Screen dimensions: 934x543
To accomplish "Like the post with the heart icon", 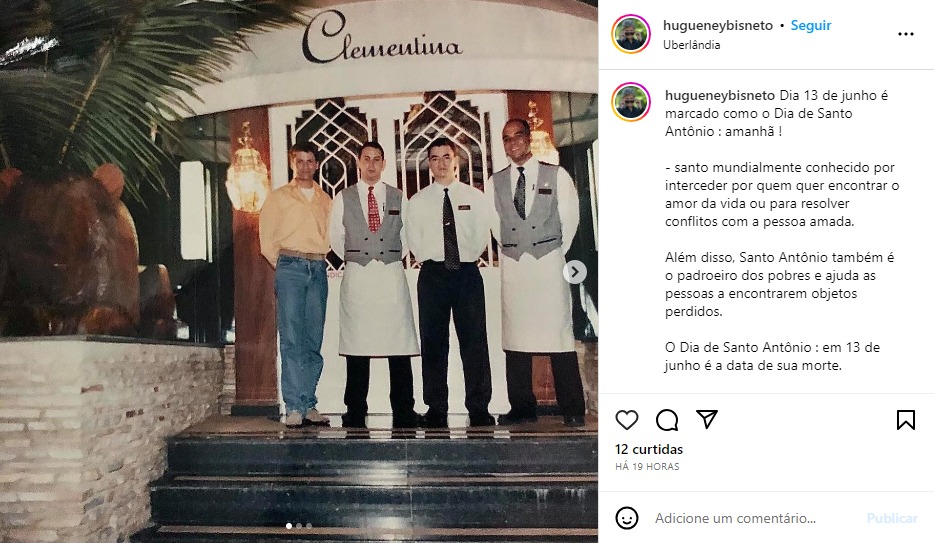I will point(627,420).
